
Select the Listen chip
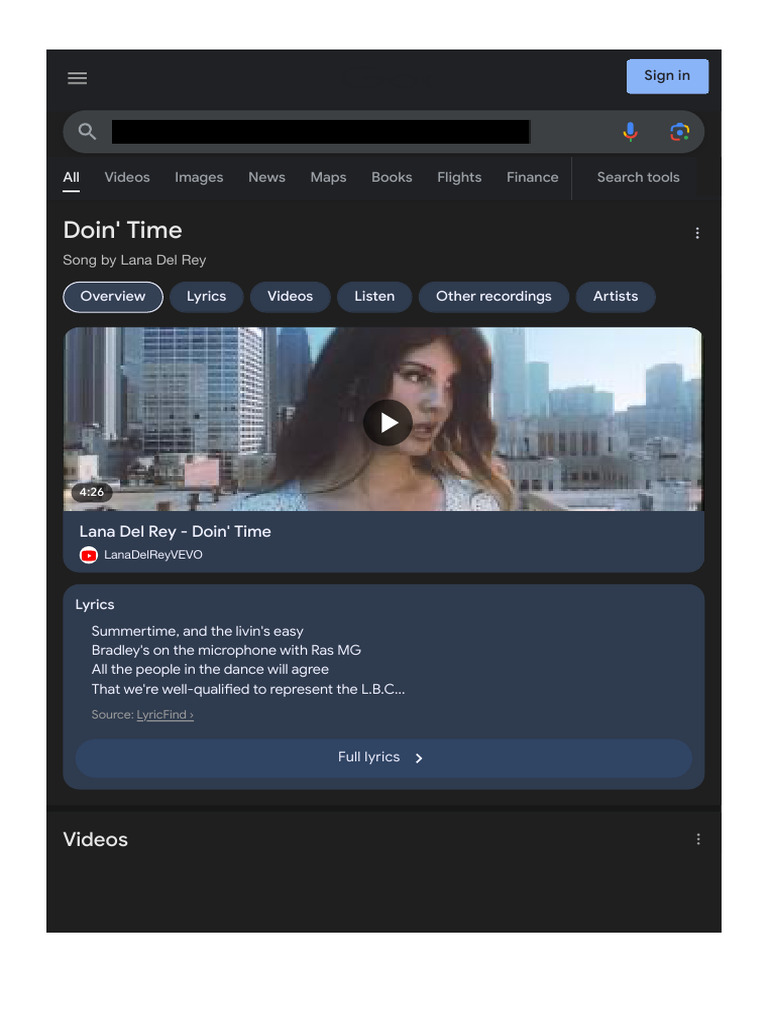coord(374,297)
